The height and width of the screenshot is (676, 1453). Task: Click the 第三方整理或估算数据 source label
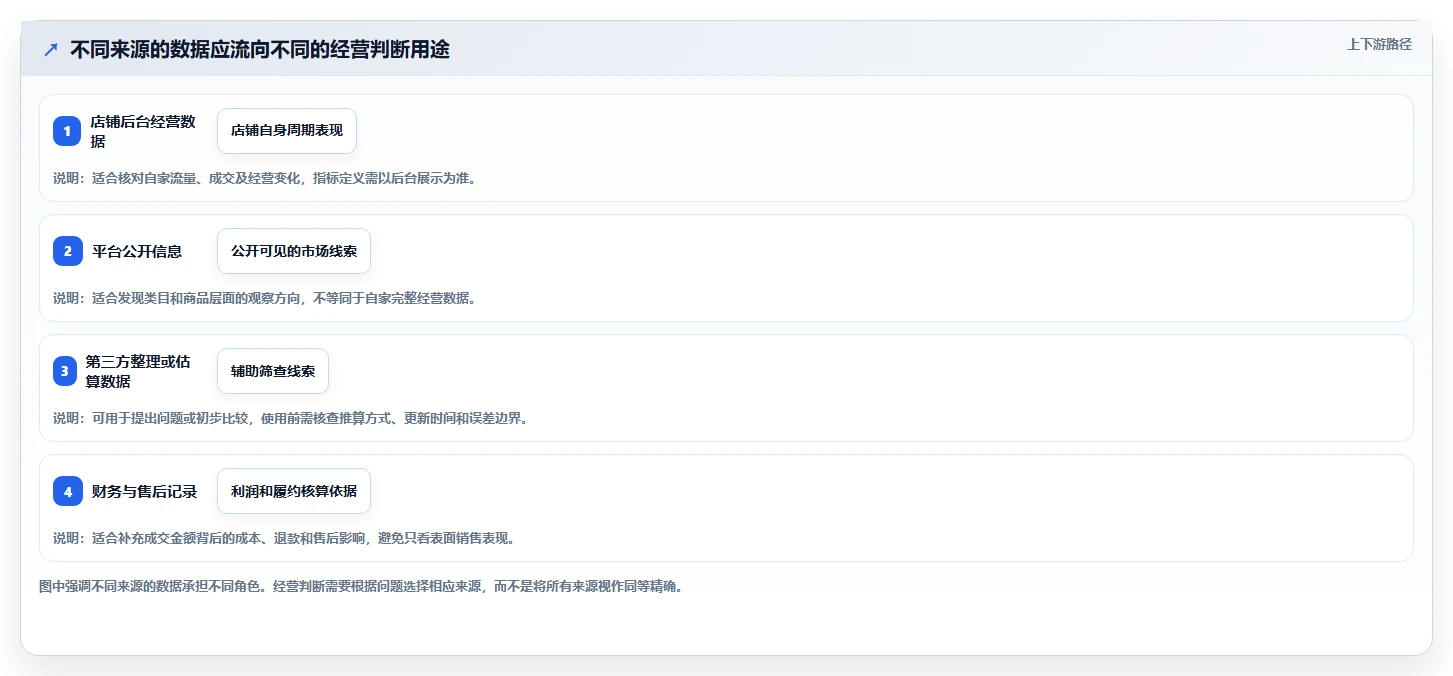click(x=139, y=371)
